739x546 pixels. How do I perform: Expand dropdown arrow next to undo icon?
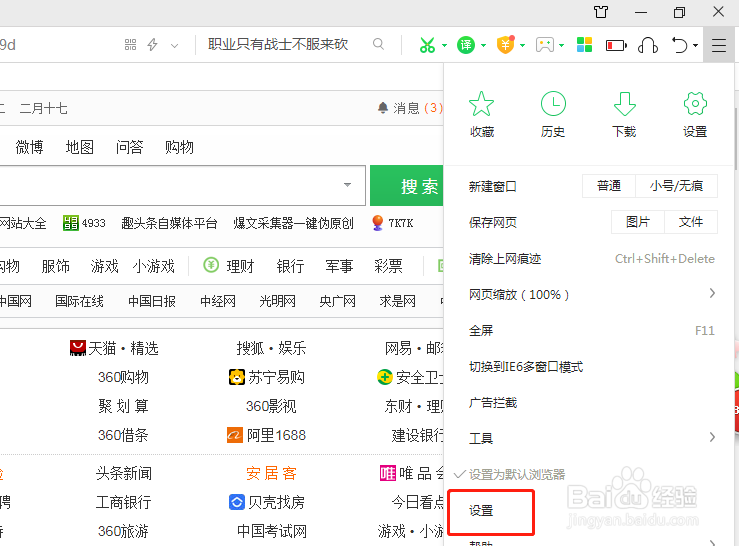coord(696,45)
